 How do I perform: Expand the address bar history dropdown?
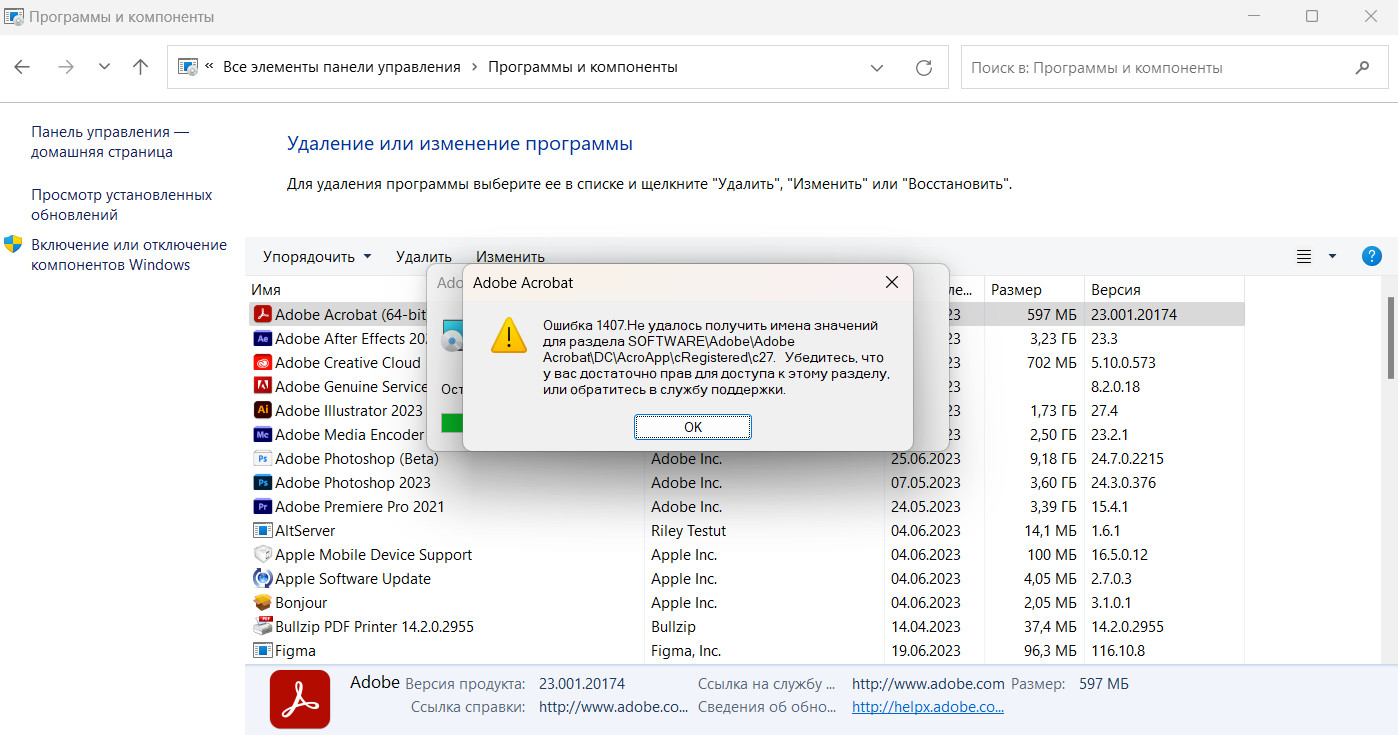877,68
